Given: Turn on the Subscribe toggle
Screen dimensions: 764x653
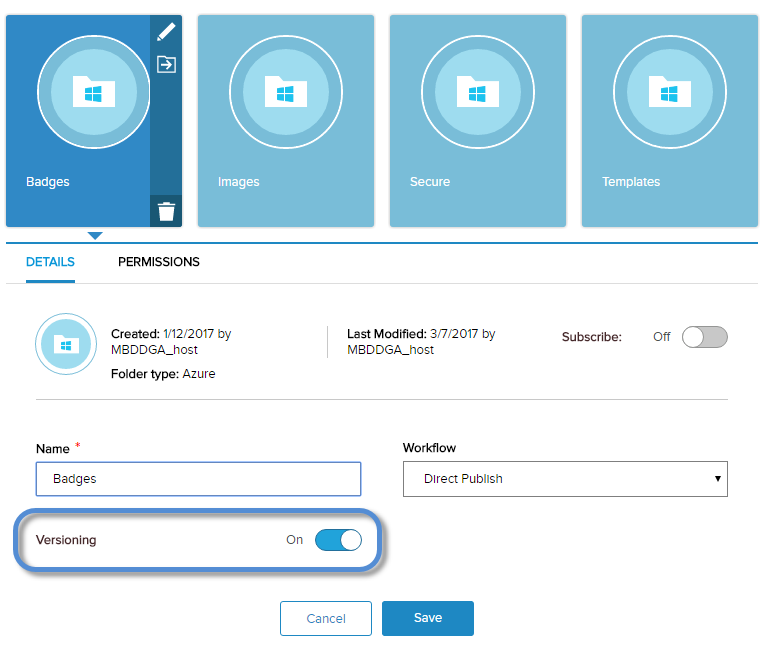Looking at the screenshot, I should point(705,337).
